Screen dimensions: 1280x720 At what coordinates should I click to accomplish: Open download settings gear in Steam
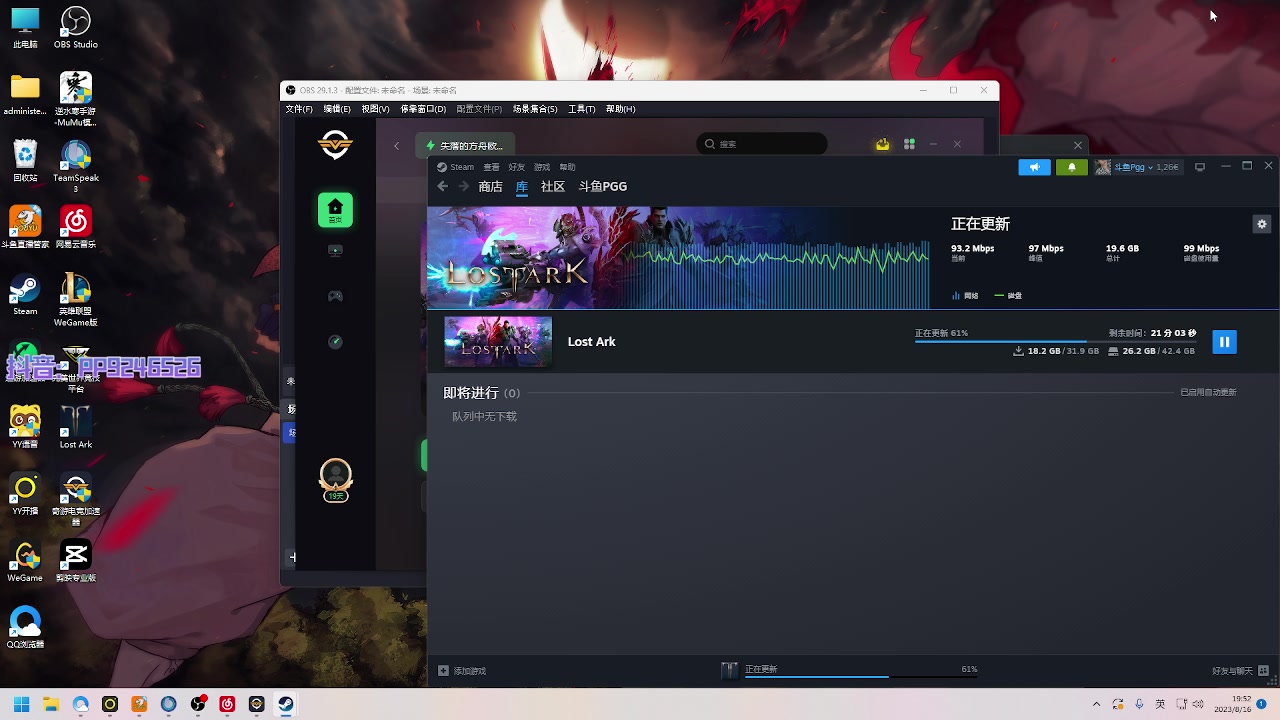click(1261, 224)
